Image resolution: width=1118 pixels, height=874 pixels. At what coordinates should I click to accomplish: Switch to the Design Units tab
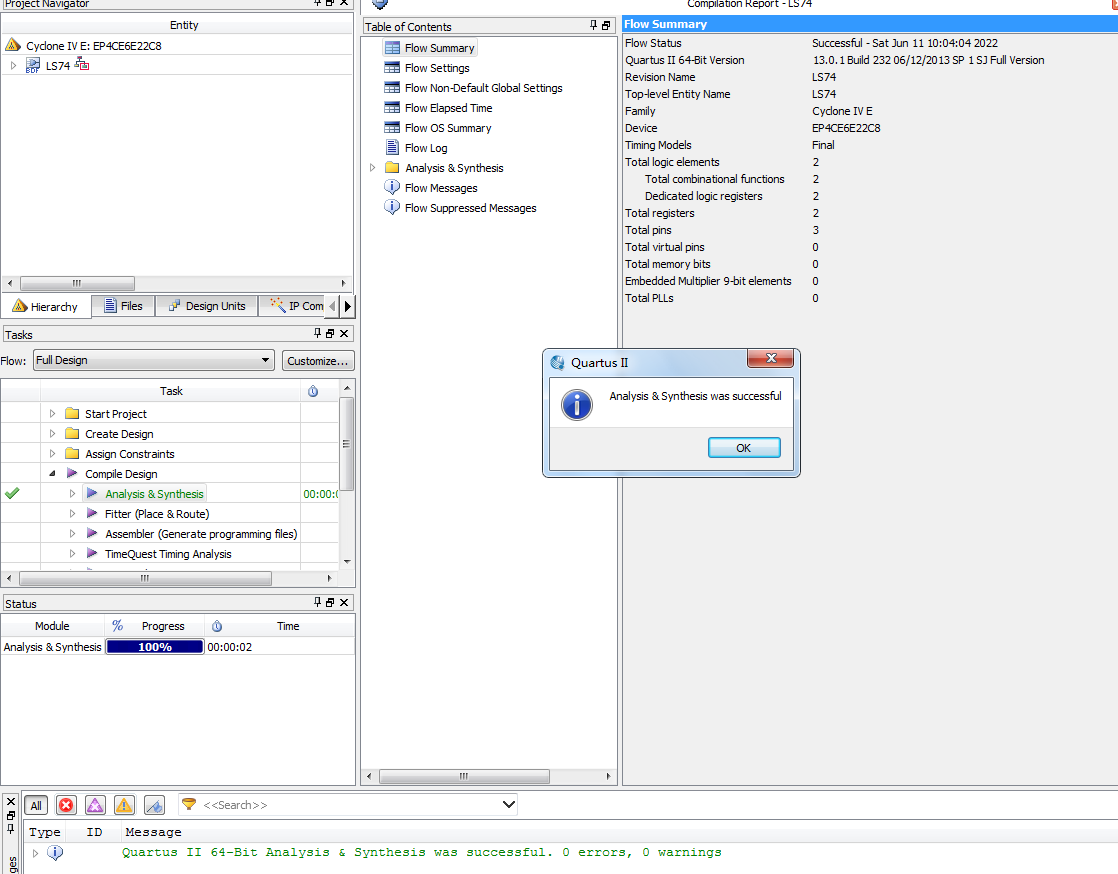pyautogui.click(x=206, y=306)
